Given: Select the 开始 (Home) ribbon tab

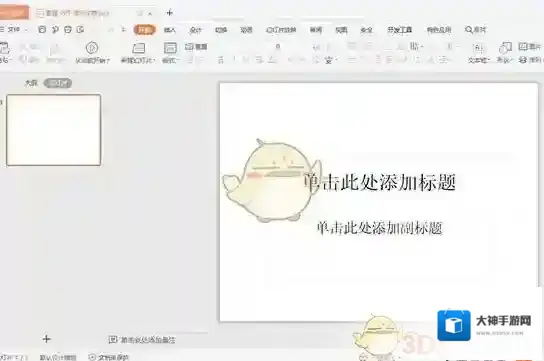Looking at the screenshot, I should click(x=144, y=30).
